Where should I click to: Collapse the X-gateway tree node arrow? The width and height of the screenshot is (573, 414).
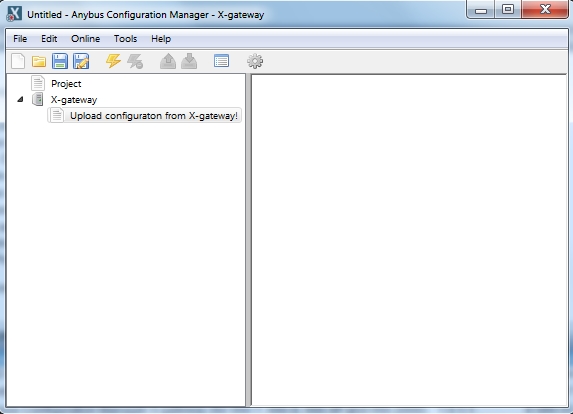tap(20, 99)
